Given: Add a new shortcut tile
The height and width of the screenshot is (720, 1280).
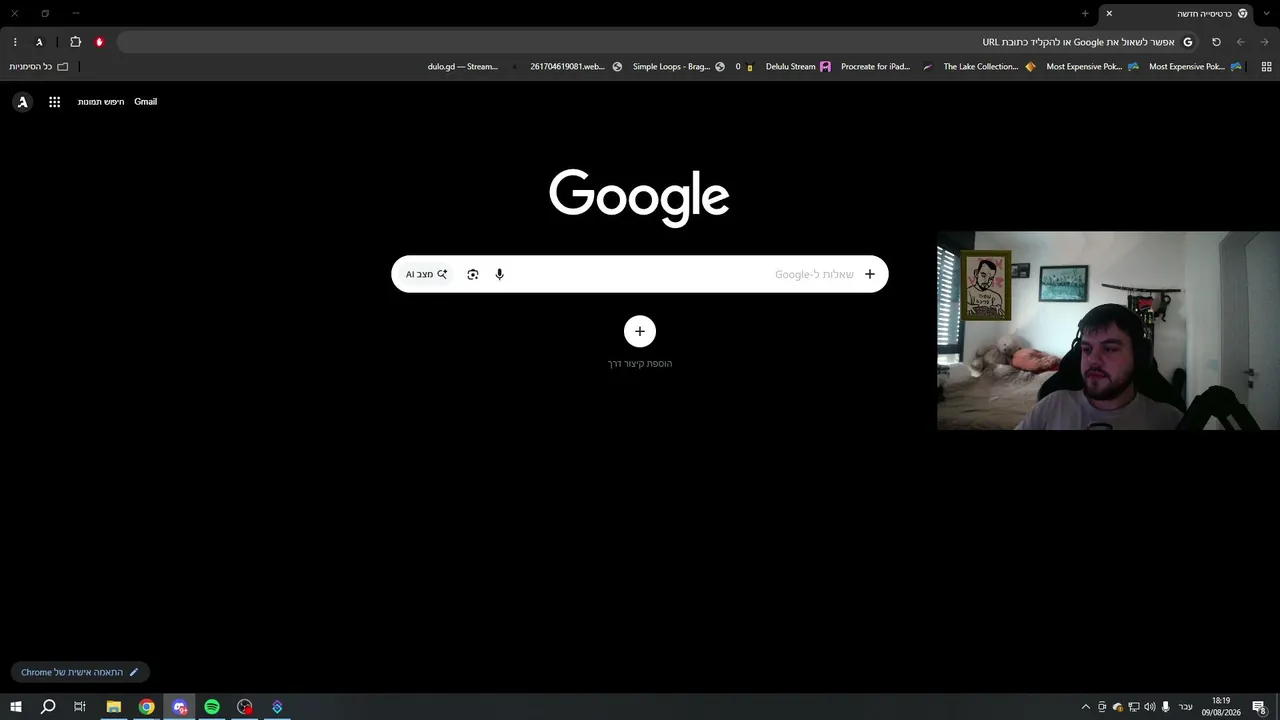Looking at the screenshot, I should (640, 331).
